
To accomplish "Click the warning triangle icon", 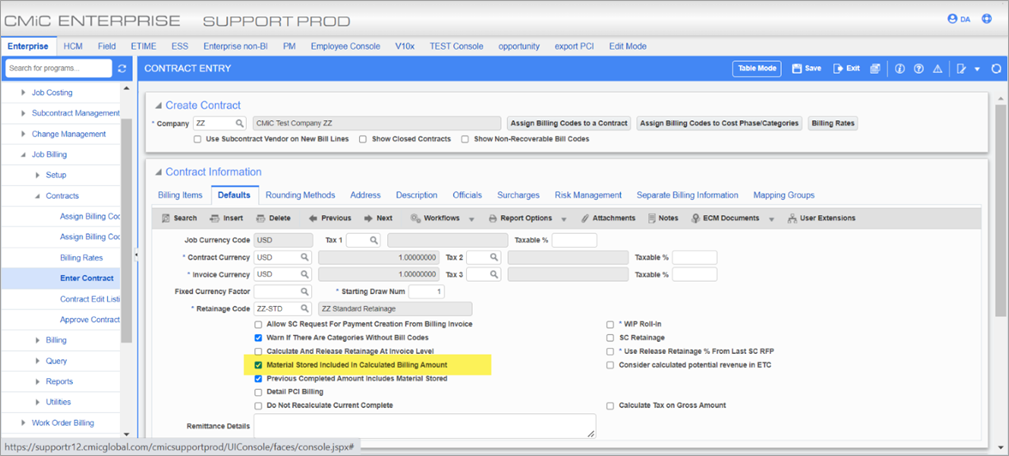I will click(x=938, y=69).
